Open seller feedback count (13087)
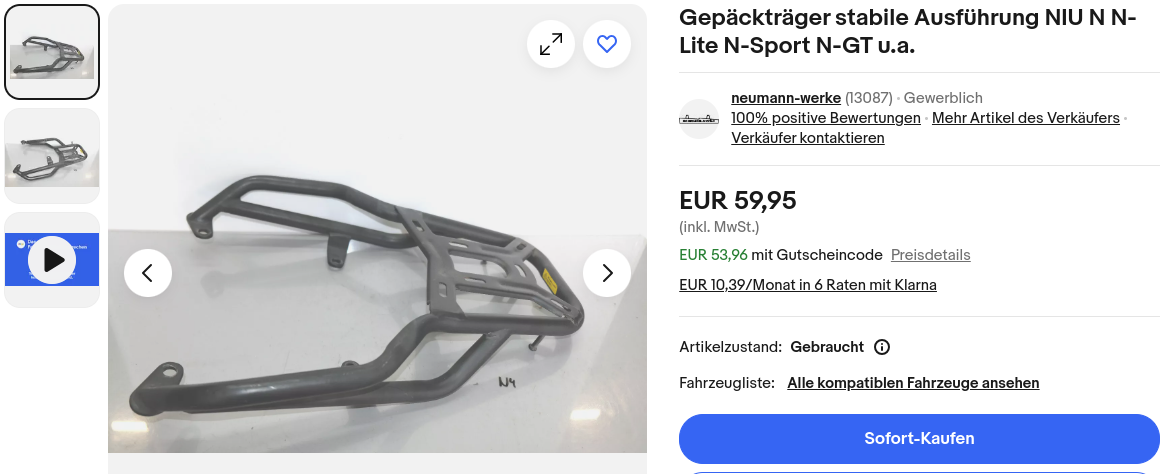Image resolution: width=1169 pixels, height=474 pixels. [x=869, y=98]
